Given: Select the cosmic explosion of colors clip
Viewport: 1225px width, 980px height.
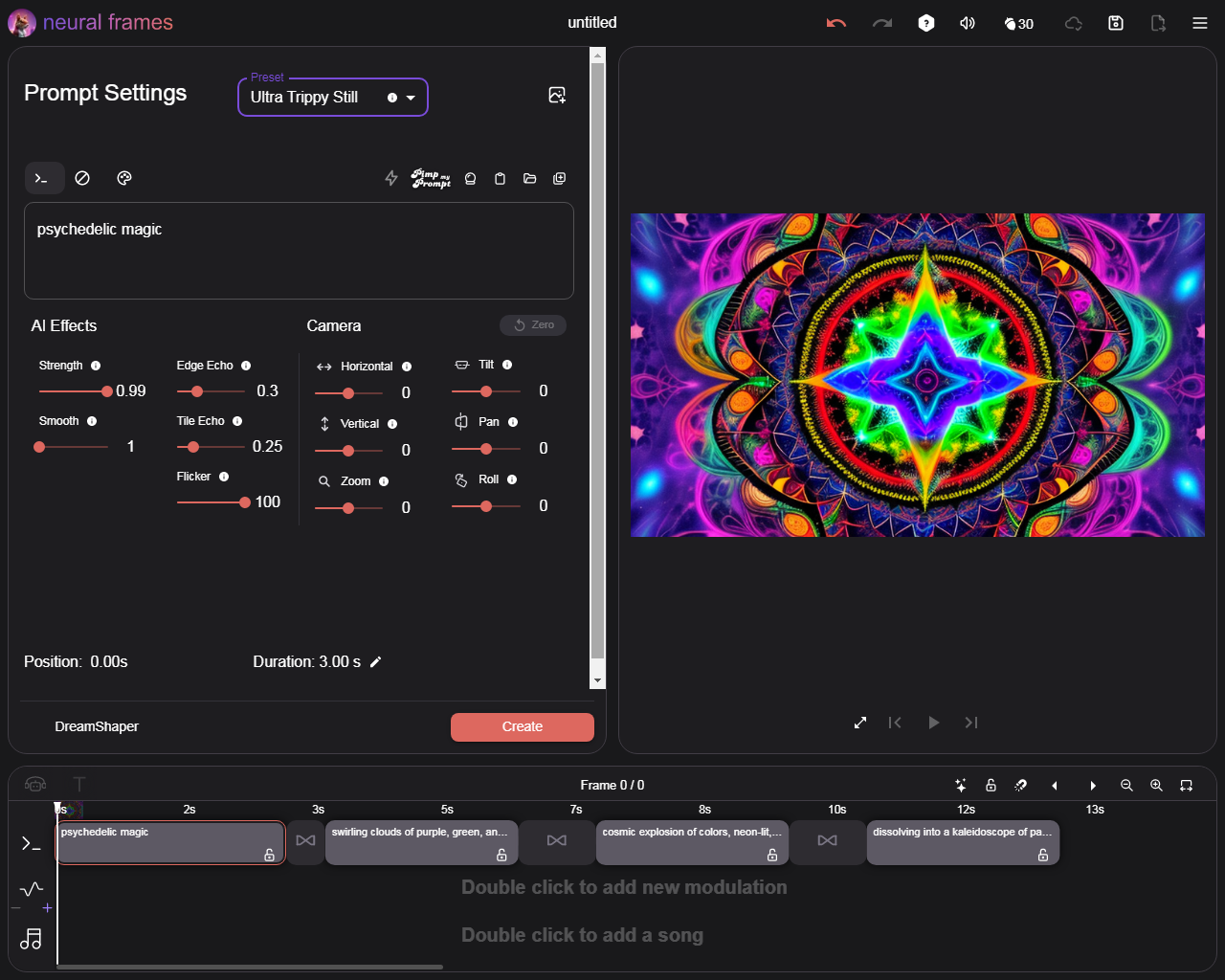Looking at the screenshot, I should 693,842.
